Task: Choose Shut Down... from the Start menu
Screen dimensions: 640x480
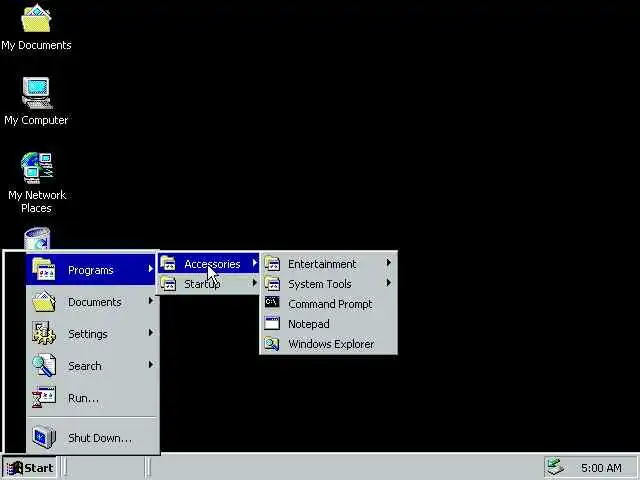Action: (92, 437)
